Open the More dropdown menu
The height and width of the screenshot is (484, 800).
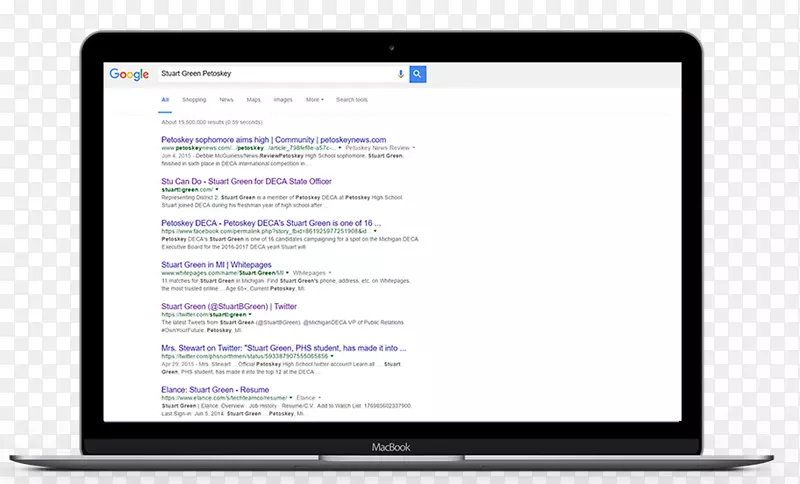tap(314, 100)
